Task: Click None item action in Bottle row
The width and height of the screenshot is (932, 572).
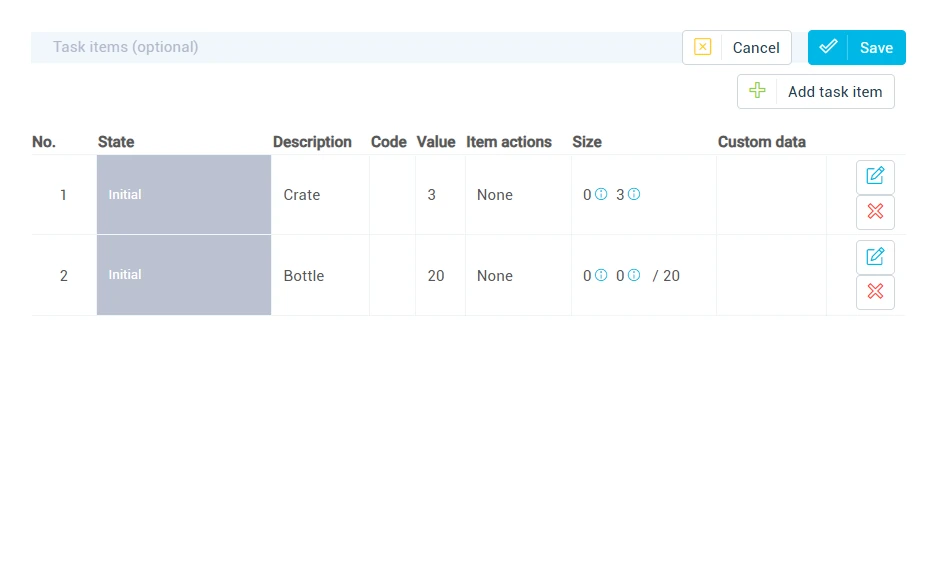Action: pos(495,276)
